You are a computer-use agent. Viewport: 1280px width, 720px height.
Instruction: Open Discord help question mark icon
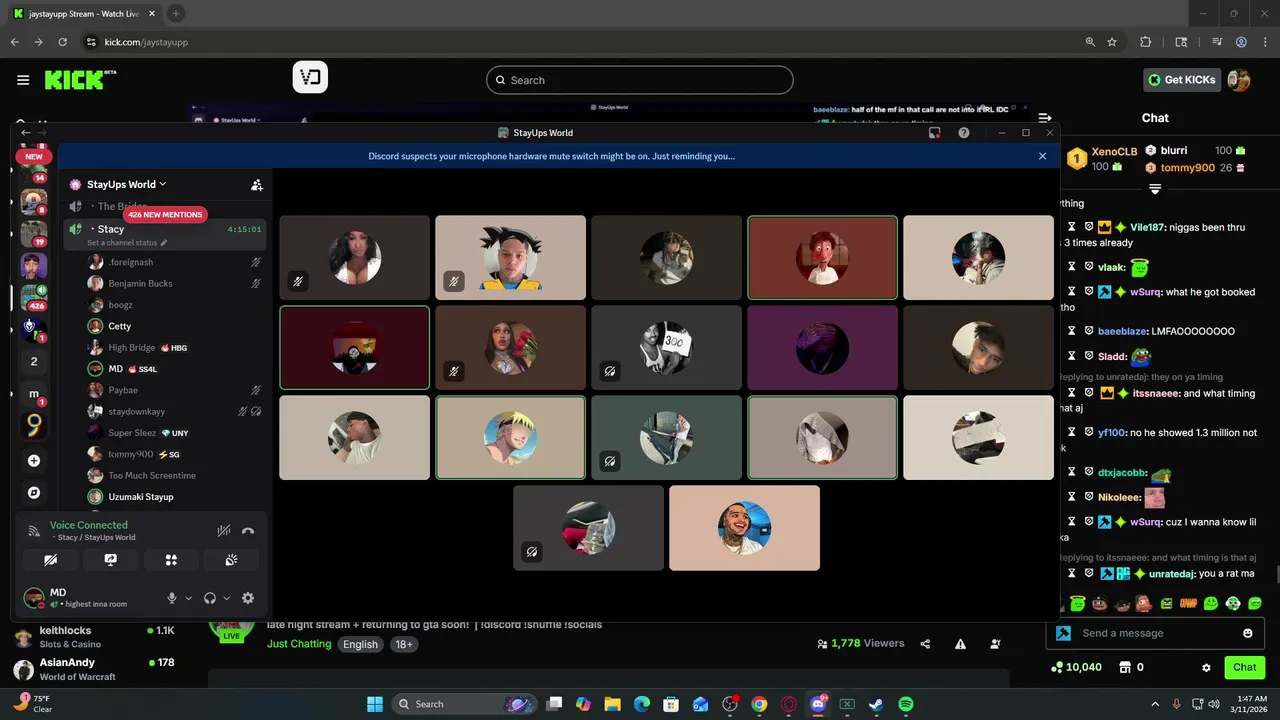964,132
